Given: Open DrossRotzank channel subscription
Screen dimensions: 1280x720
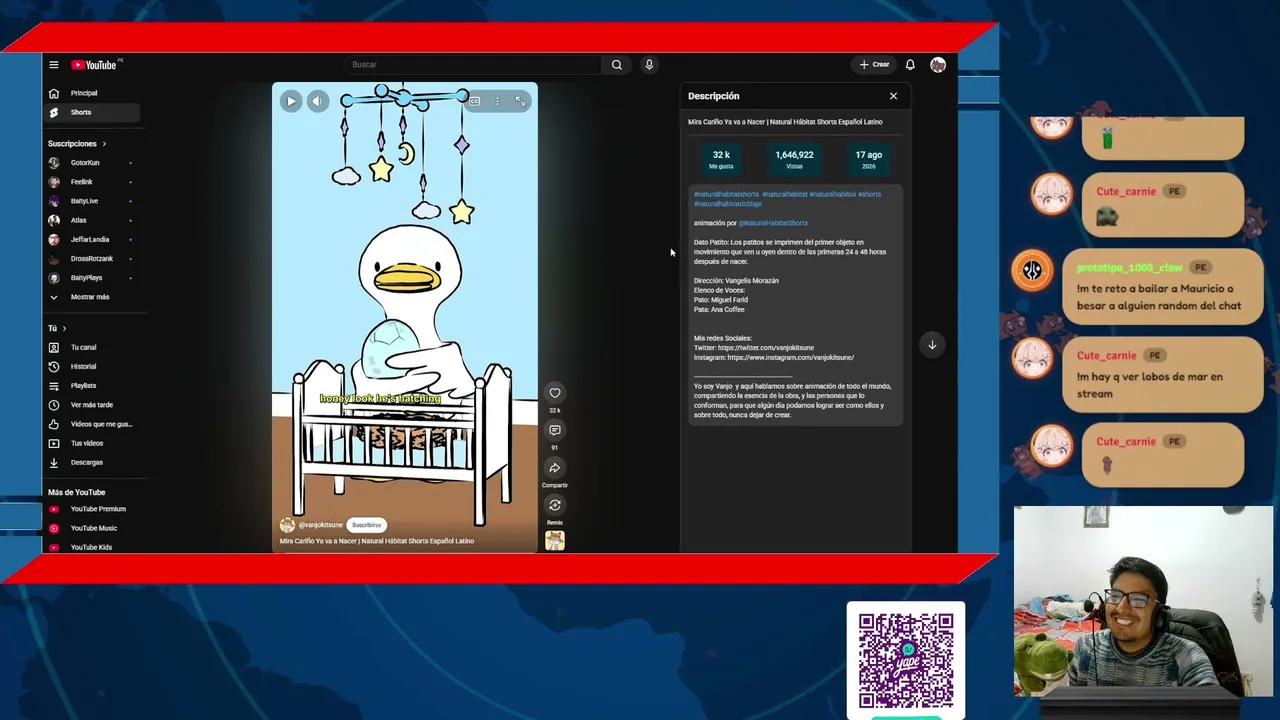Looking at the screenshot, I should [90, 259].
